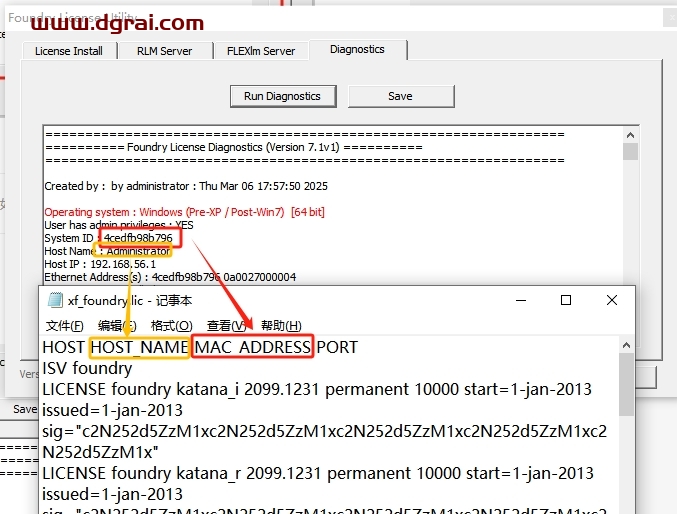The width and height of the screenshot is (677, 514).
Task: Click the Run Diagnostics button
Action: coord(283,96)
